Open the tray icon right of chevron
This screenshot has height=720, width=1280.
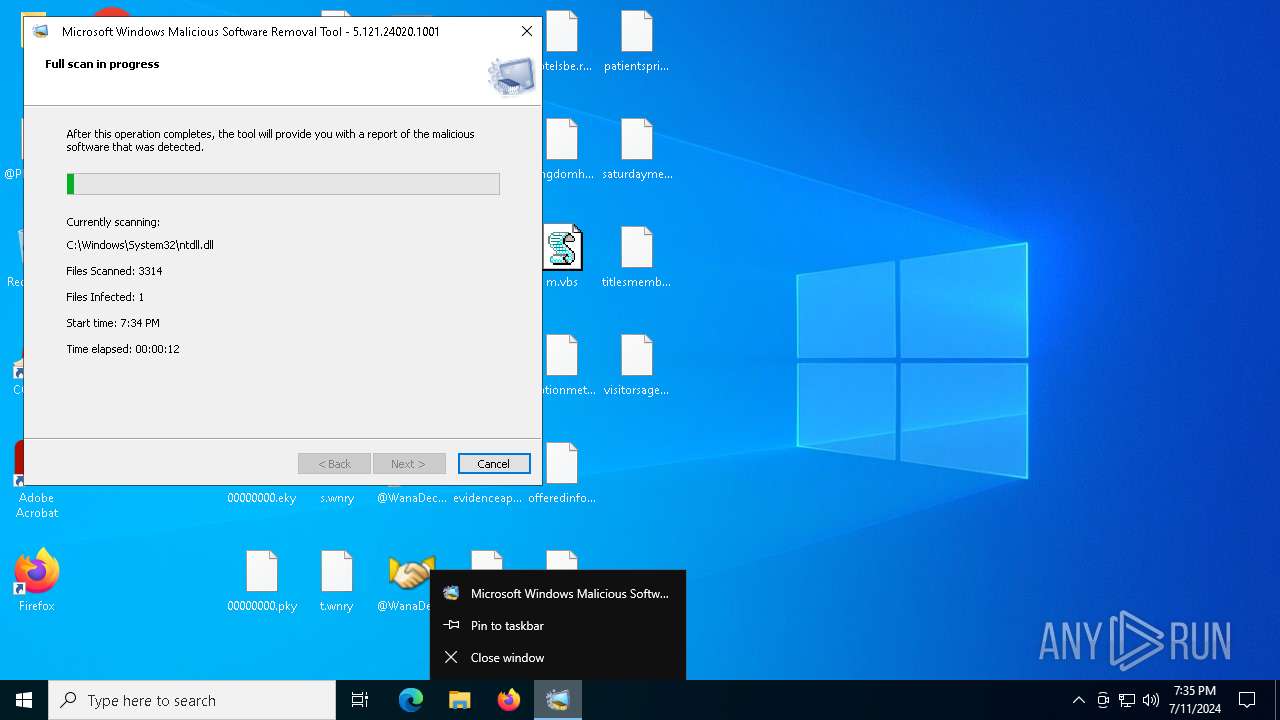coord(1103,700)
